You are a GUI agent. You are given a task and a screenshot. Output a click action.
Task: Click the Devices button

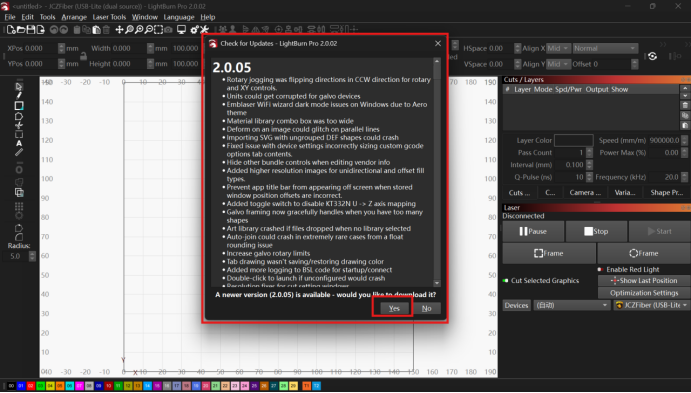pyautogui.click(x=516, y=305)
